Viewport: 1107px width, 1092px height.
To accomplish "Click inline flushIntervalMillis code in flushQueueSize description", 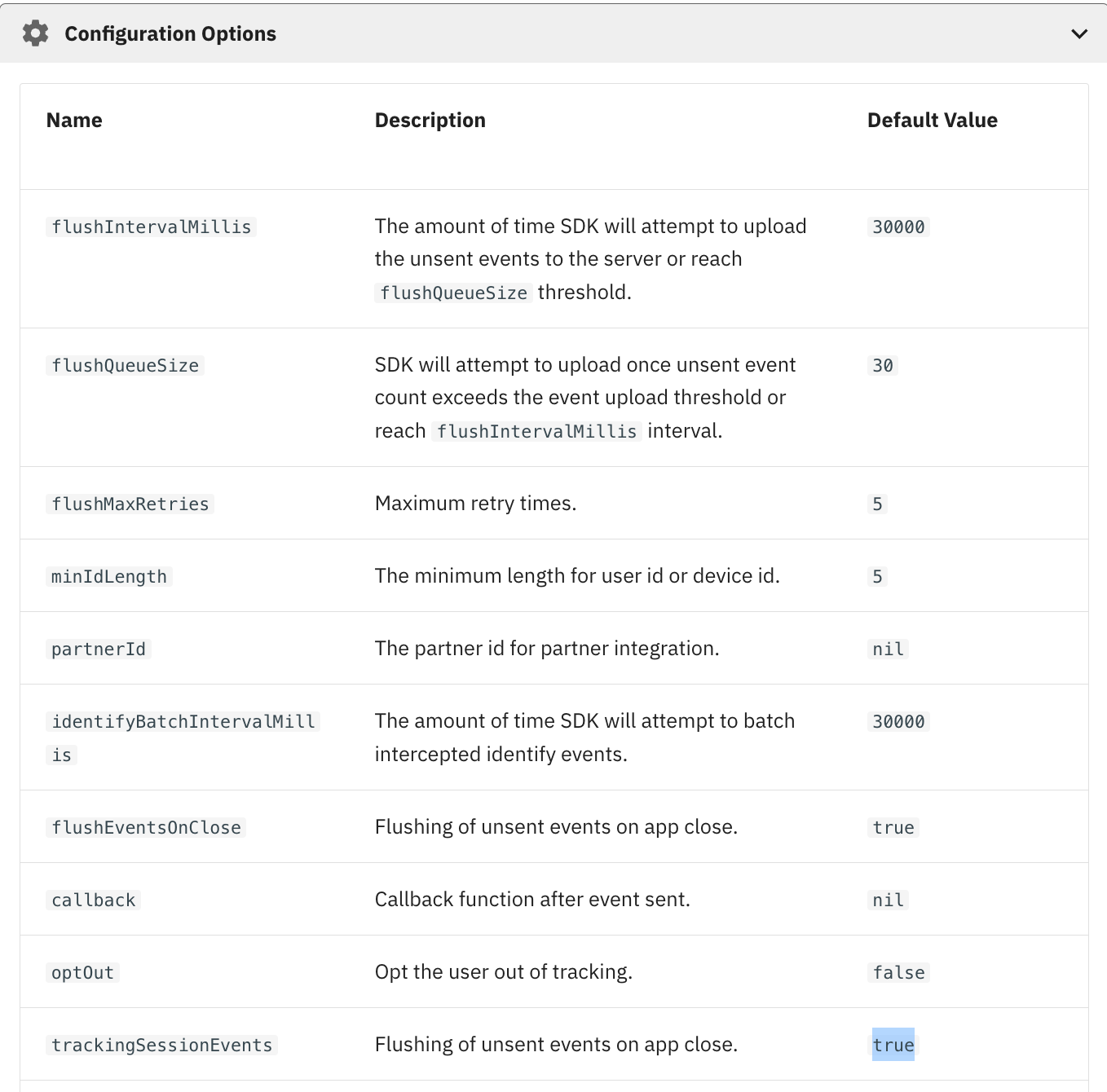I will click(536, 432).
